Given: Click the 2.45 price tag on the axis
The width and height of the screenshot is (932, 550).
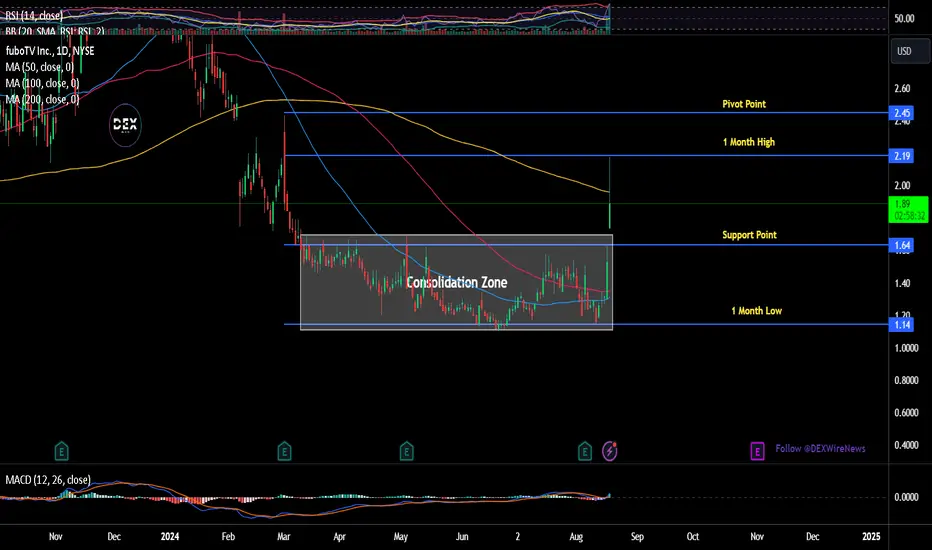Looking at the screenshot, I should (x=902, y=113).
